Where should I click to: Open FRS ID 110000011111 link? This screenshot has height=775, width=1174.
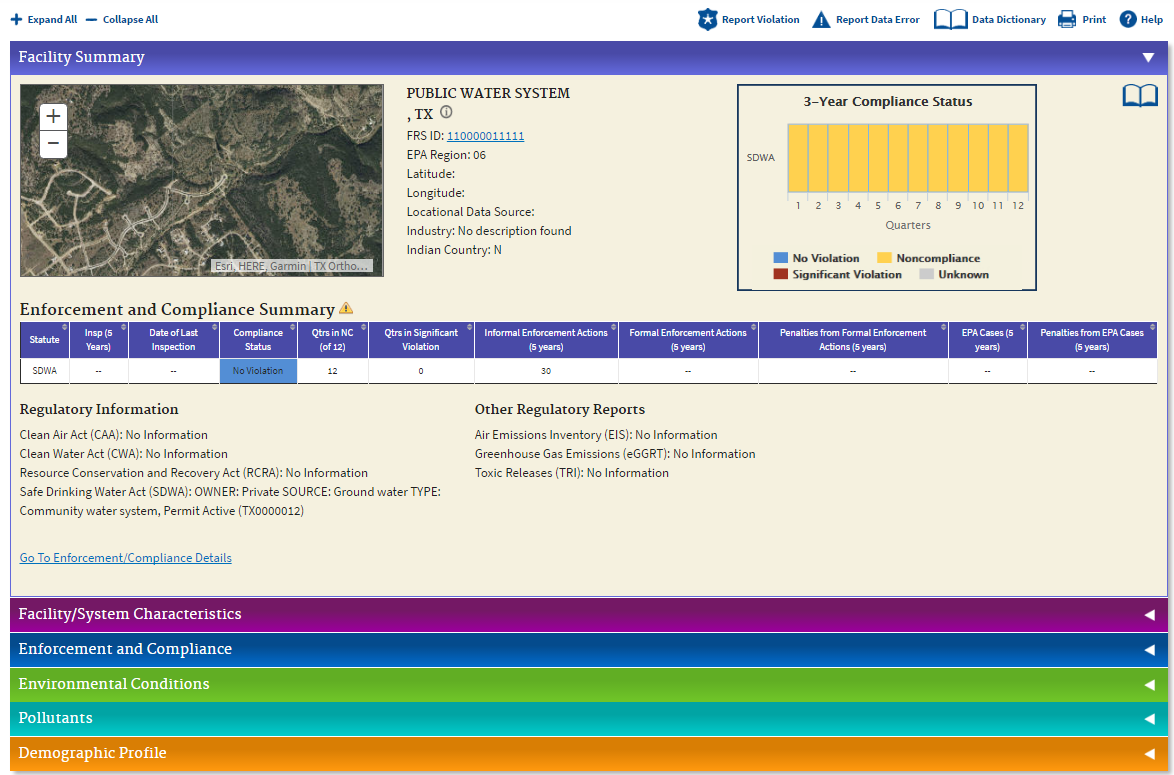pyautogui.click(x=485, y=136)
